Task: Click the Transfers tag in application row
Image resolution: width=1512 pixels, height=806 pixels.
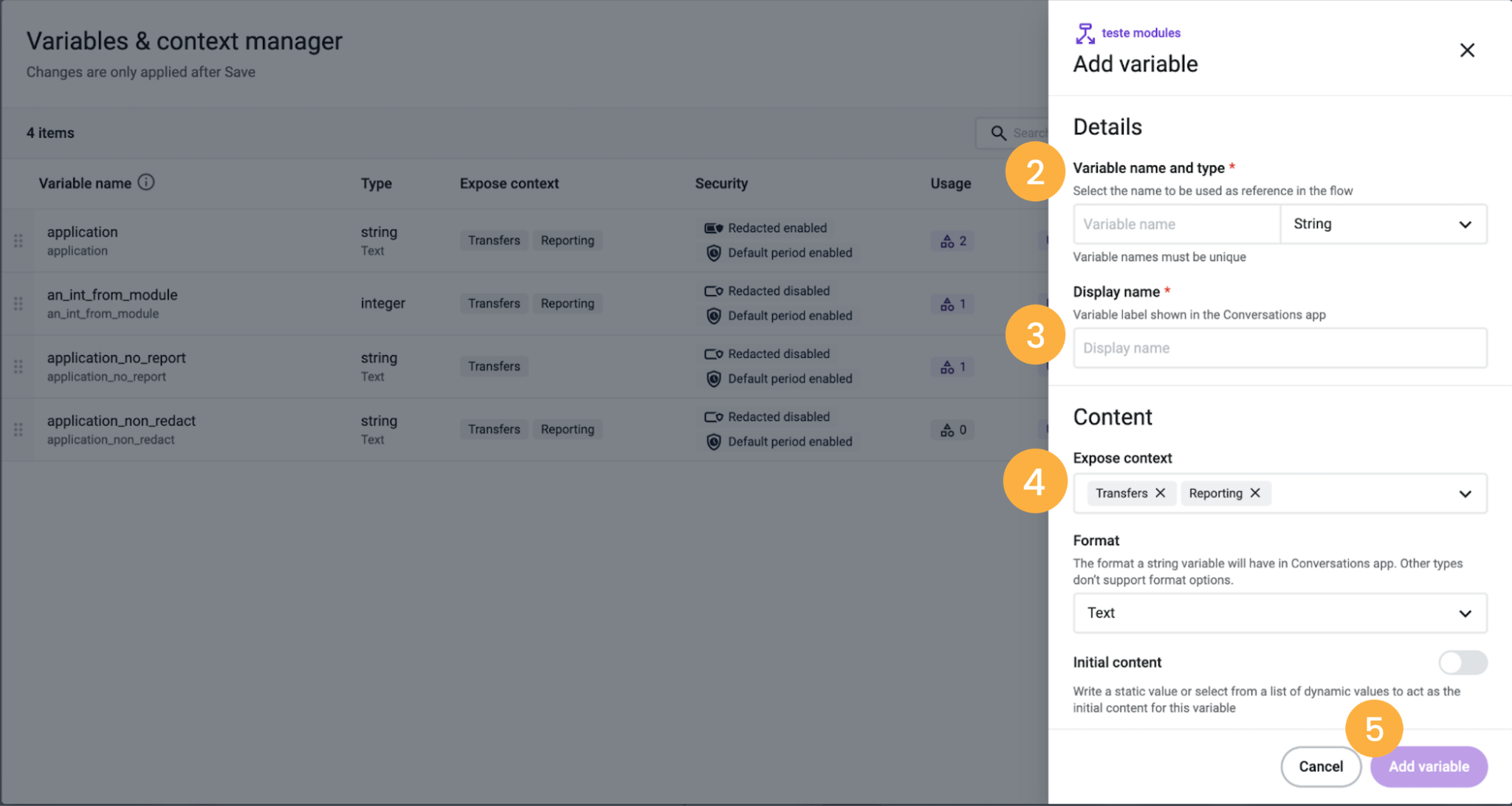Action: pos(494,241)
